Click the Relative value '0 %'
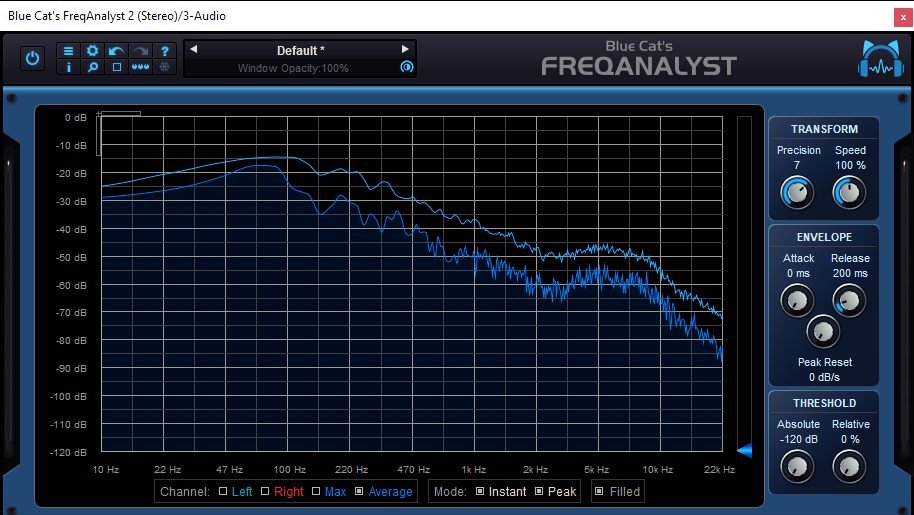The image size is (914, 515). click(x=850, y=439)
